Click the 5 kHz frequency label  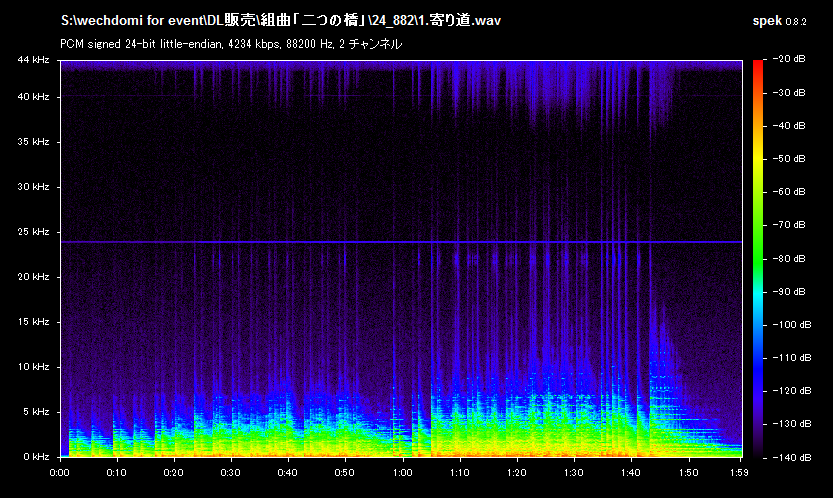(x=36, y=412)
